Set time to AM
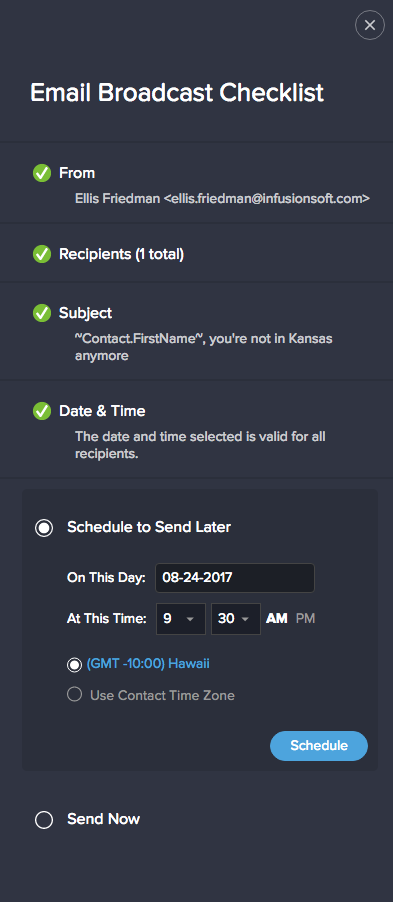 [x=277, y=619]
